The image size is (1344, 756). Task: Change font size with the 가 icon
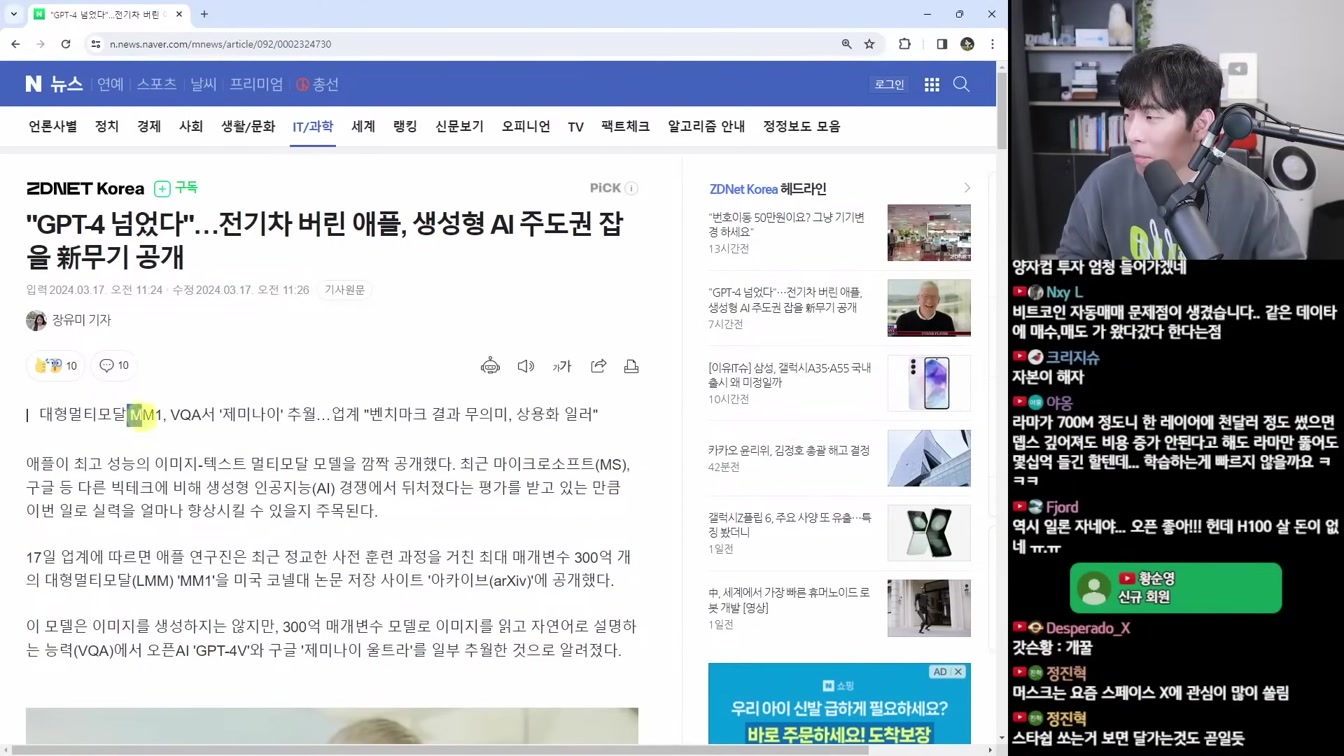tap(562, 366)
